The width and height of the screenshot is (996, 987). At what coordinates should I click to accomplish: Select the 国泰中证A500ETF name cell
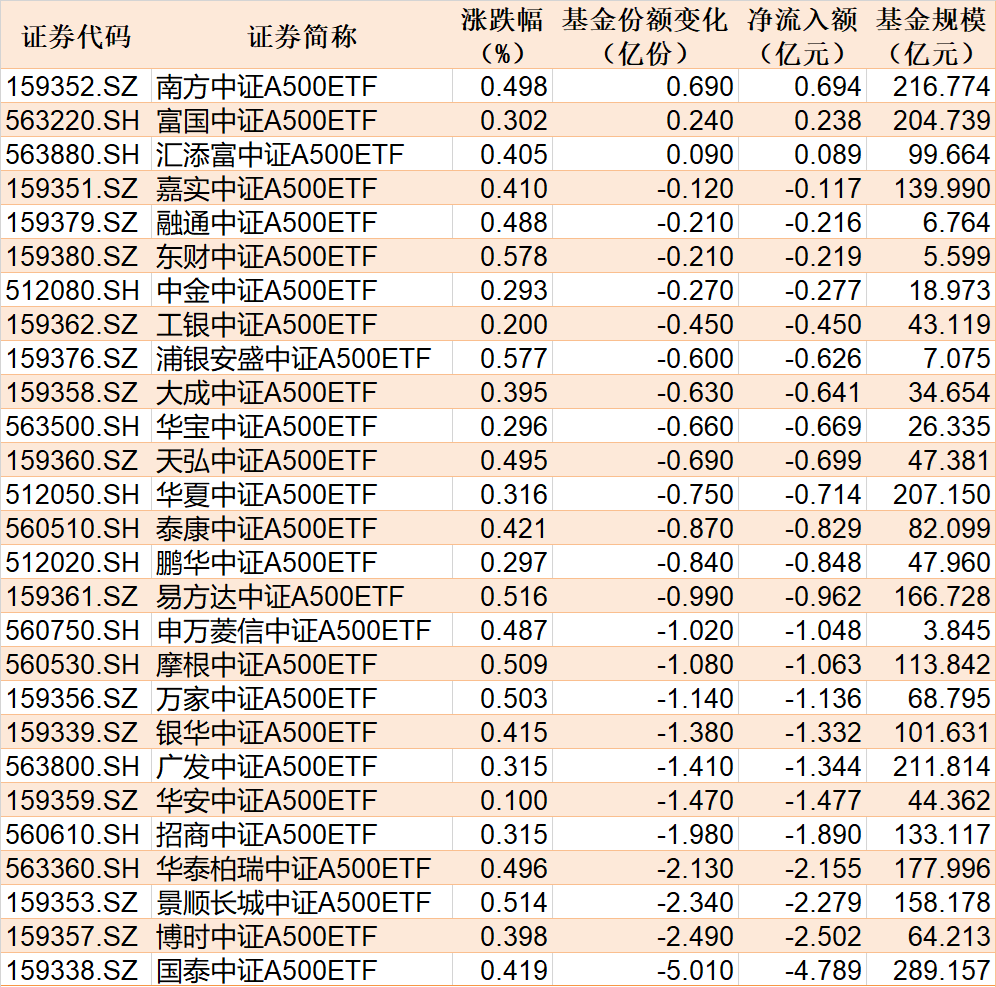[302, 970]
